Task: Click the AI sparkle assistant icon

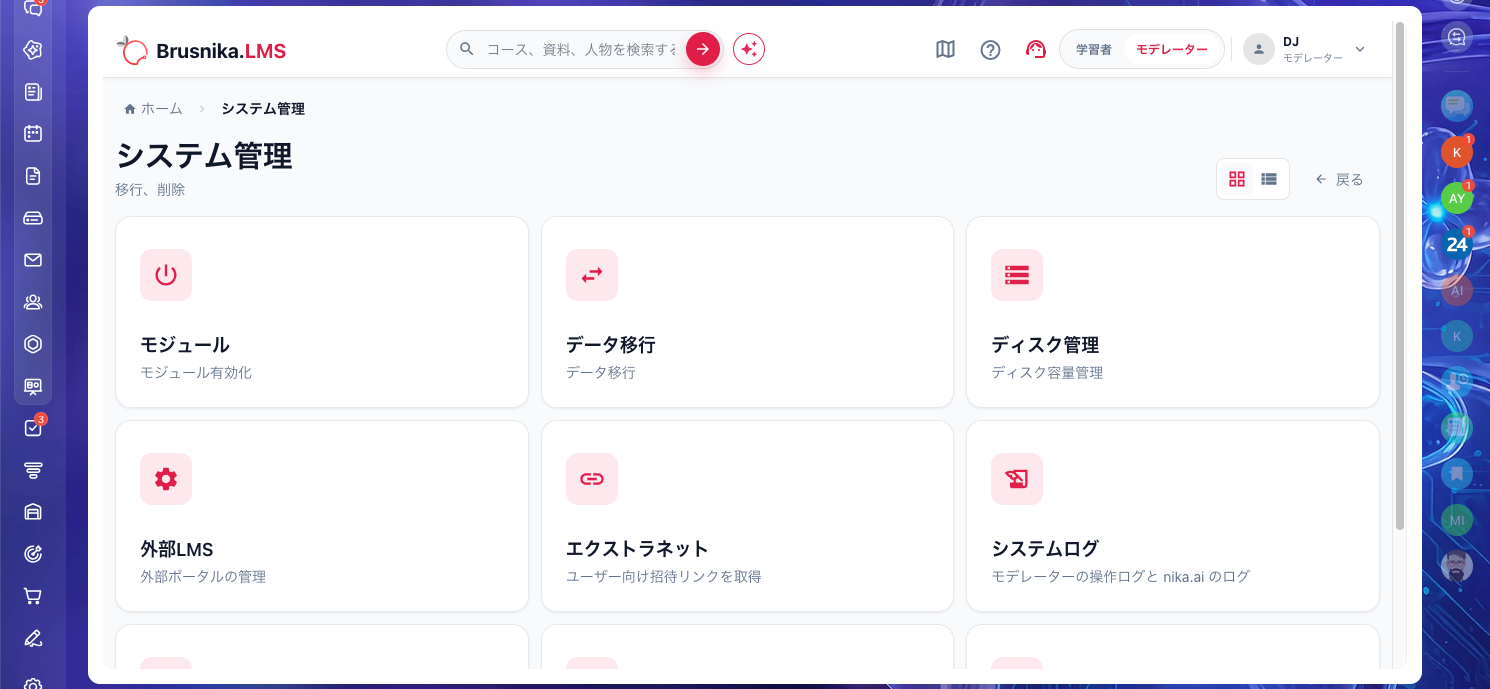Action: pyautogui.click(x=749, y=49)
